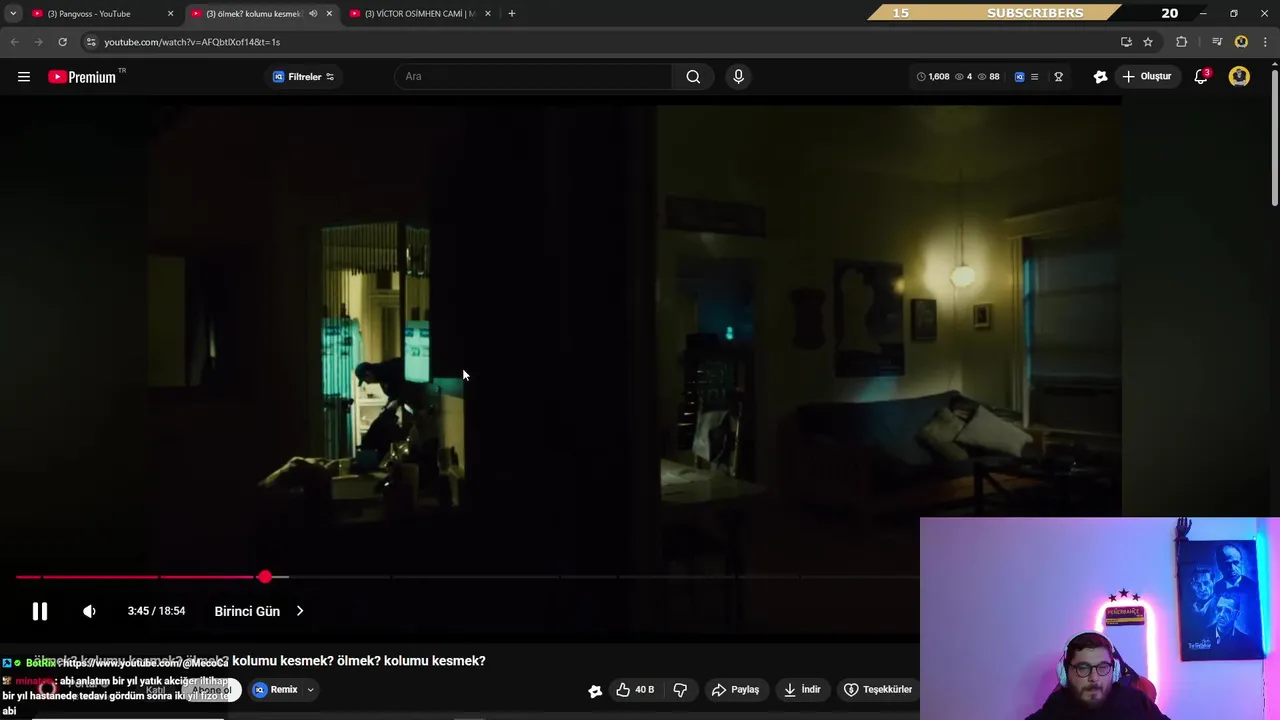Expand the Remix dropdown arrow
The image size is (1280, 720).
click(x=310, y=690)
